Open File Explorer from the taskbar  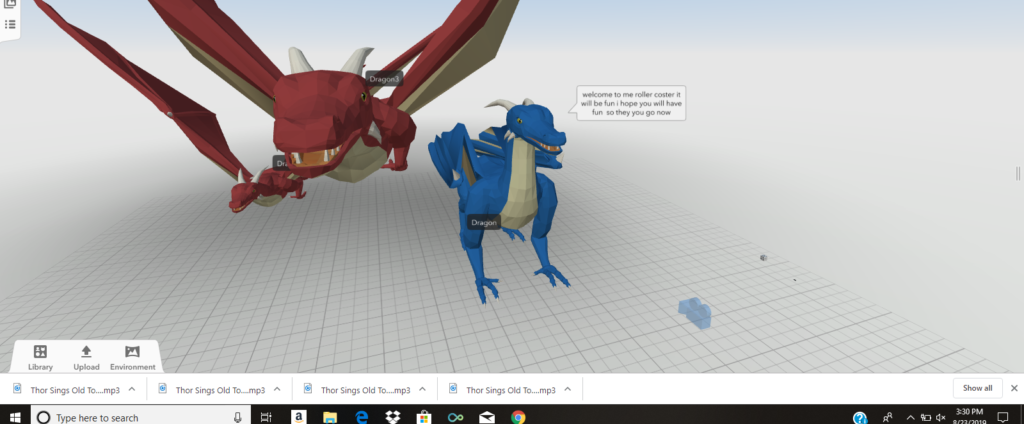[x=330, y=417]
